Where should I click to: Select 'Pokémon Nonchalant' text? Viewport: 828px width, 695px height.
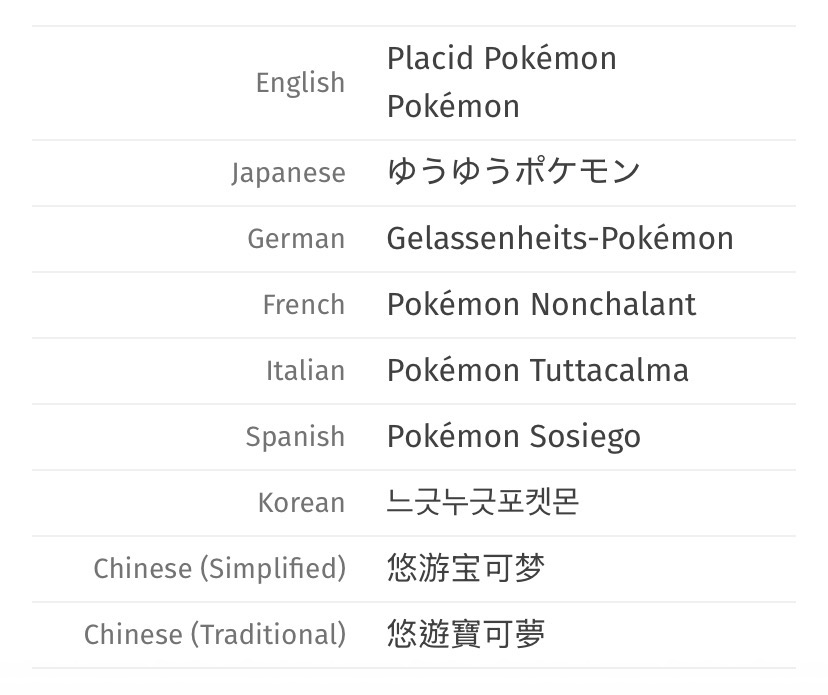(x=542, y=304)
